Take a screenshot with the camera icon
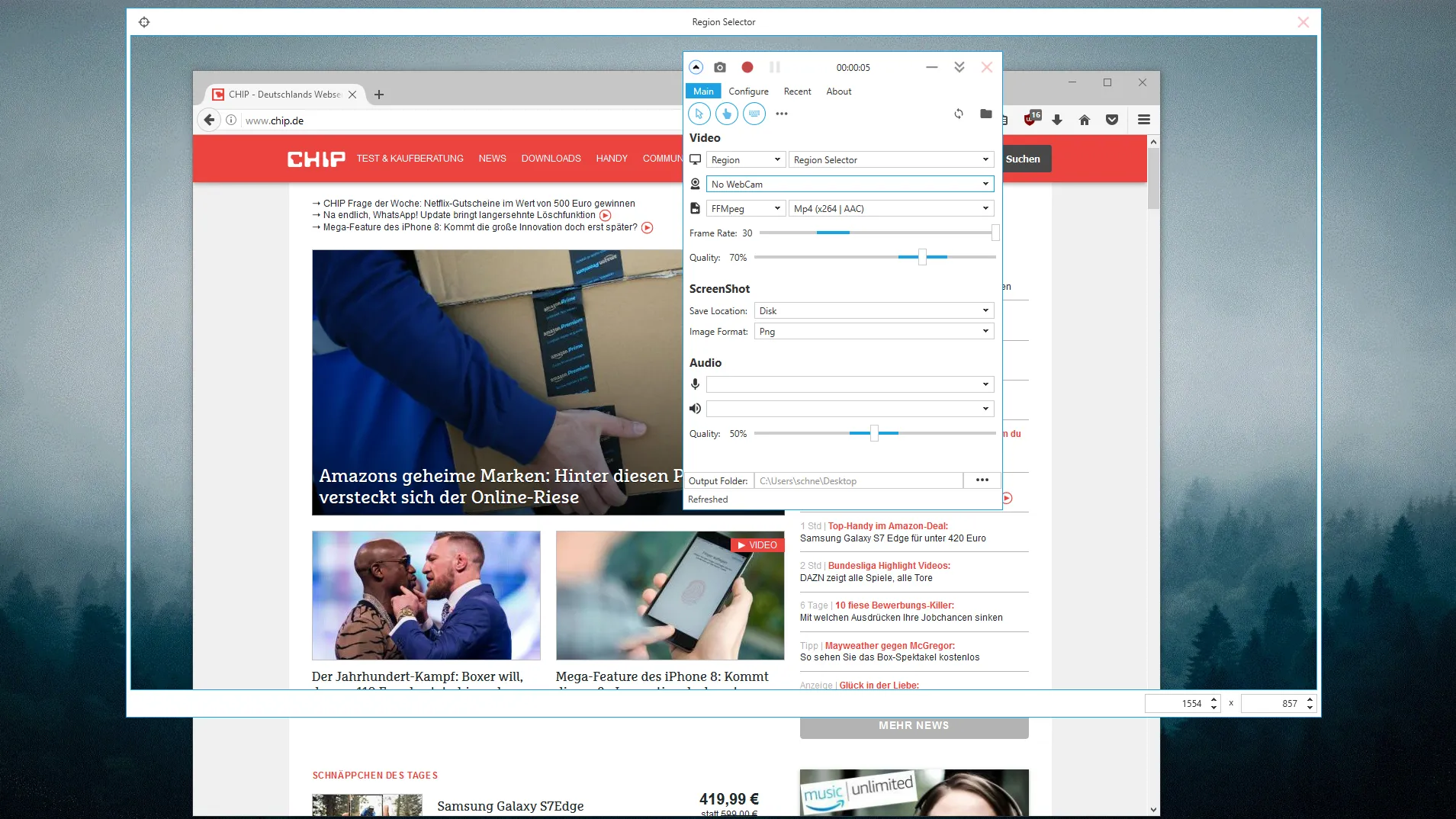This screenshot has width=1456, height=819. point(719,67)
